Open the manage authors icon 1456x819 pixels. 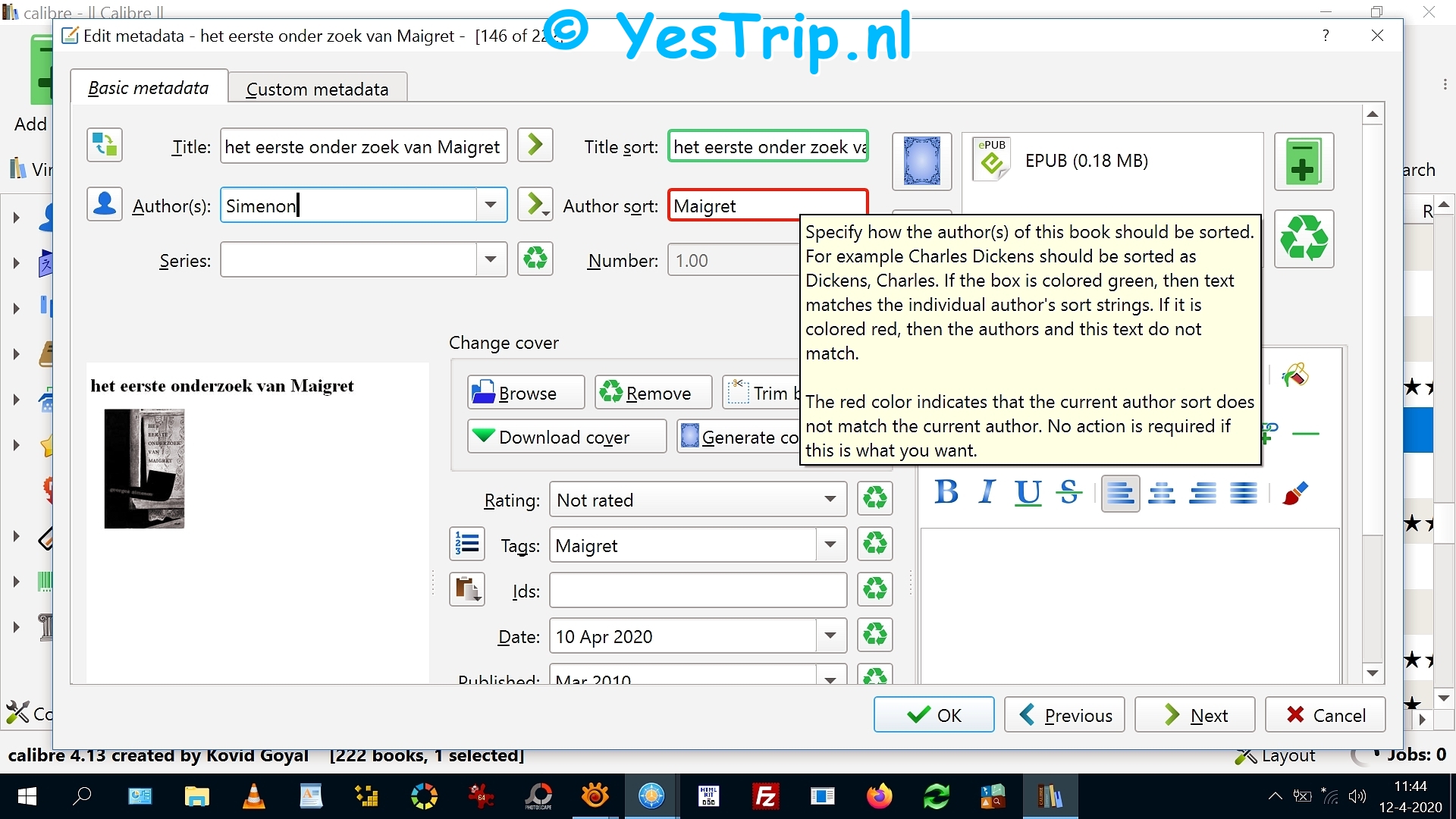(x=105, y=205)
